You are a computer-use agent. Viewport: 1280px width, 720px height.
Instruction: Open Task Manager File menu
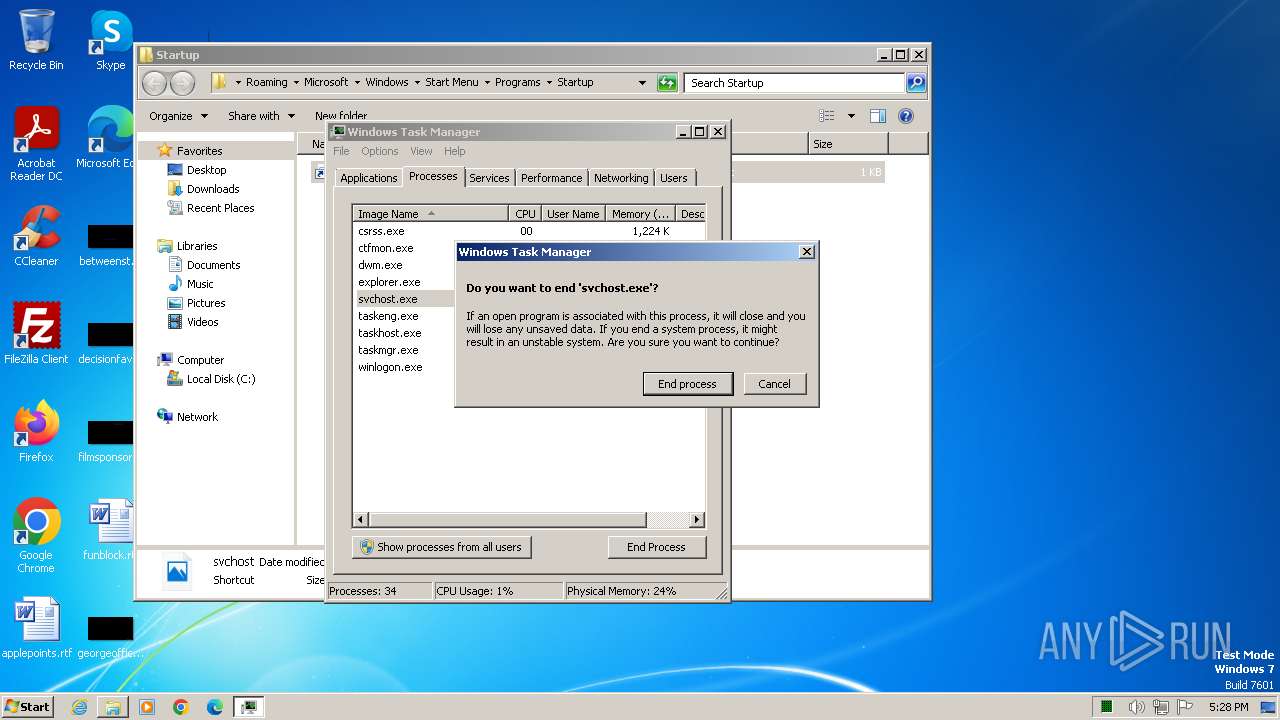[x=341, y=152]
